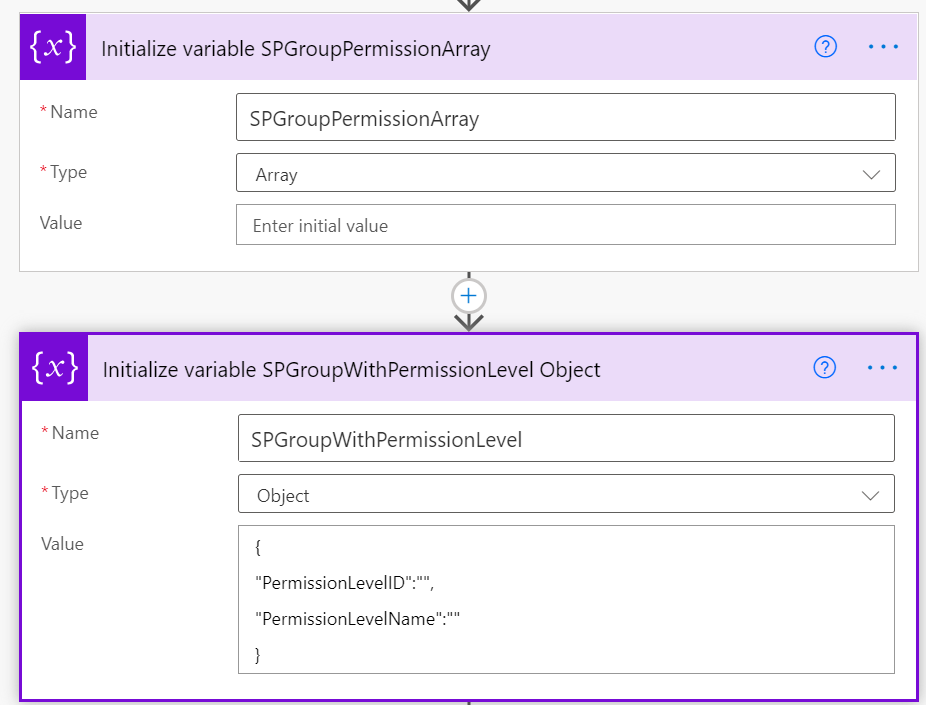Image resolution: width=926 pixels, height=705 pixels.
Task: Click the arrow connector above SPGroupPermissionArray action
Action: [467, 8]
